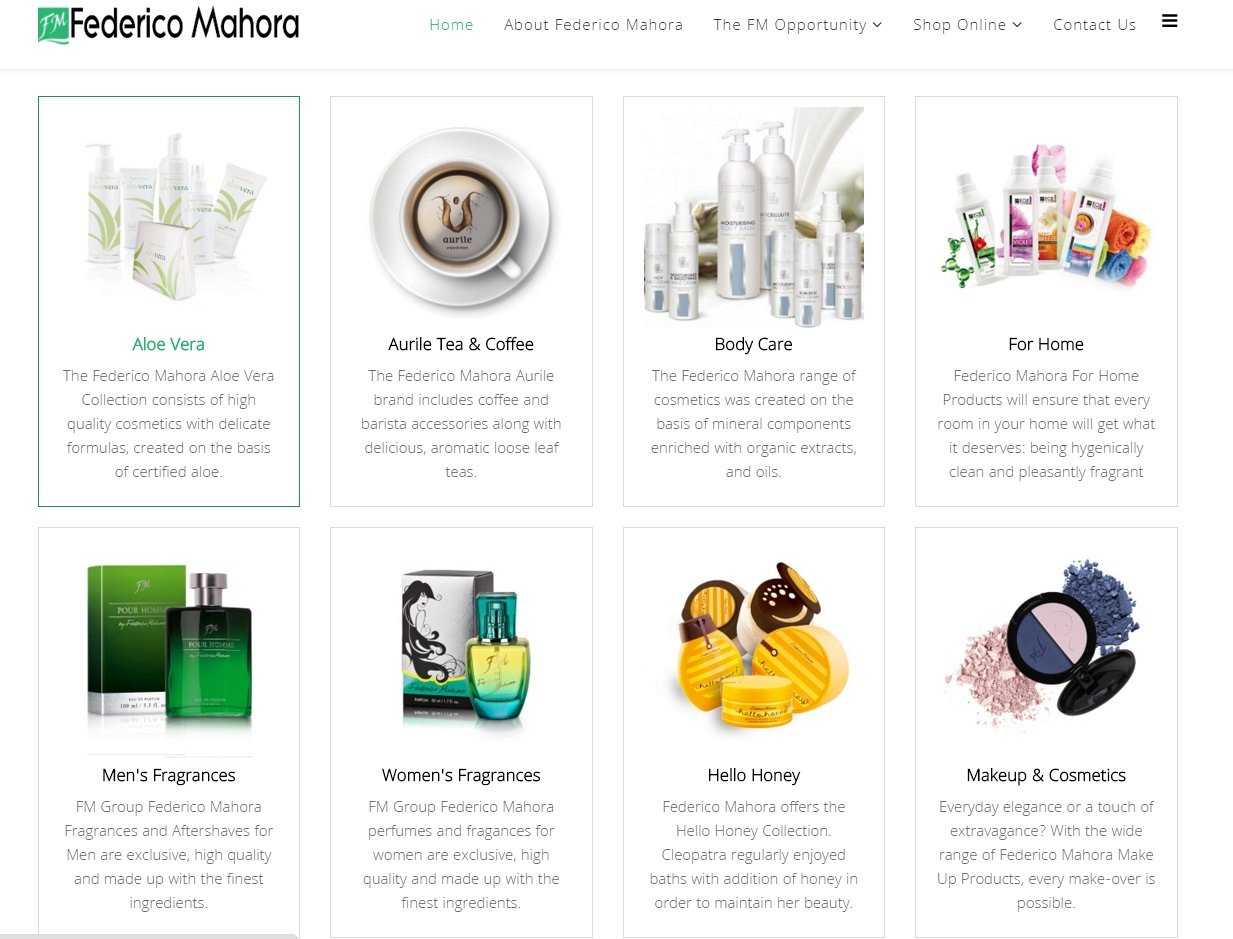Expand The FM Opportunity dropdown
Image resolution: width=1233 pixels, height=939 pixels.
797,25
